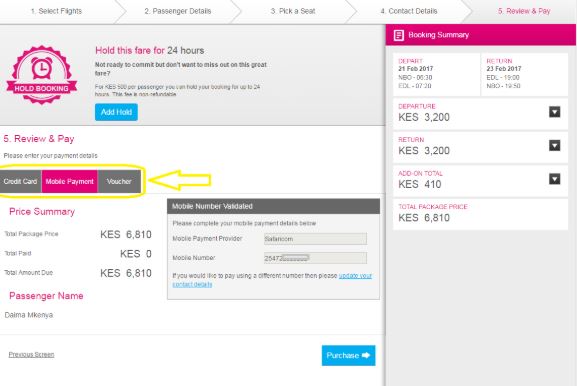This screenshot has height=386, width=577.
Task: Click the Mobile Payment Provider field
Action: pyautogui.click(x=315, y=239)
